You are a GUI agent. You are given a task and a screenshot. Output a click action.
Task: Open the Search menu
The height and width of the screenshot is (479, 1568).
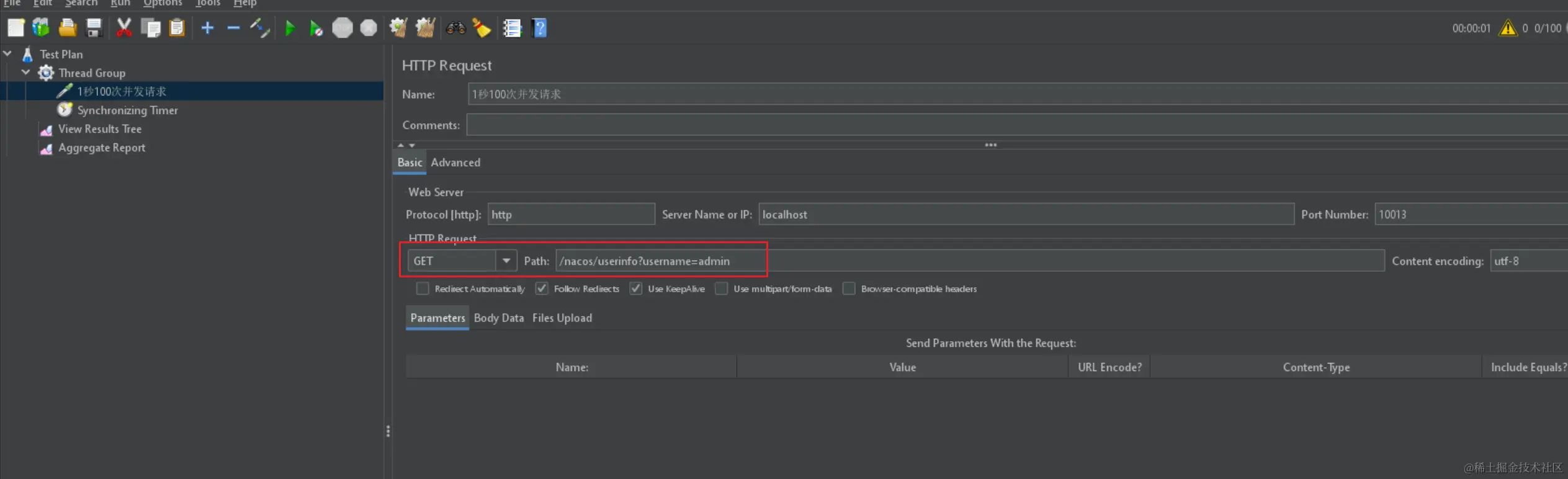(x=81, y=3)
